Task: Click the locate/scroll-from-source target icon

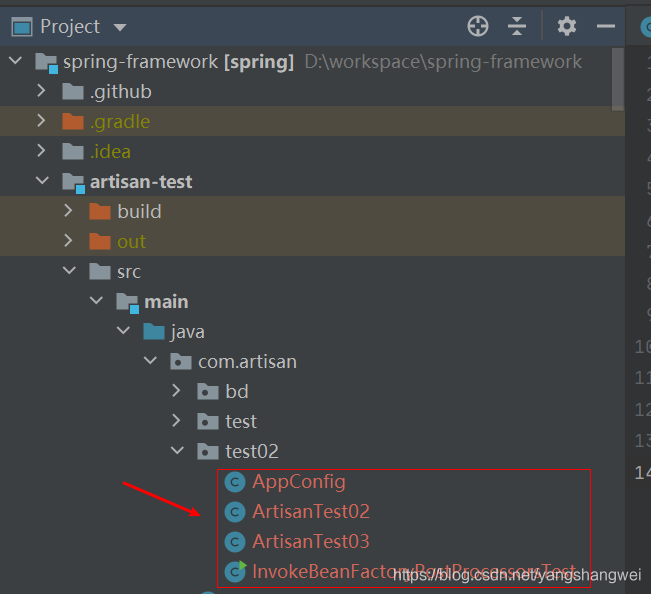Action: (x=478, y=26)
